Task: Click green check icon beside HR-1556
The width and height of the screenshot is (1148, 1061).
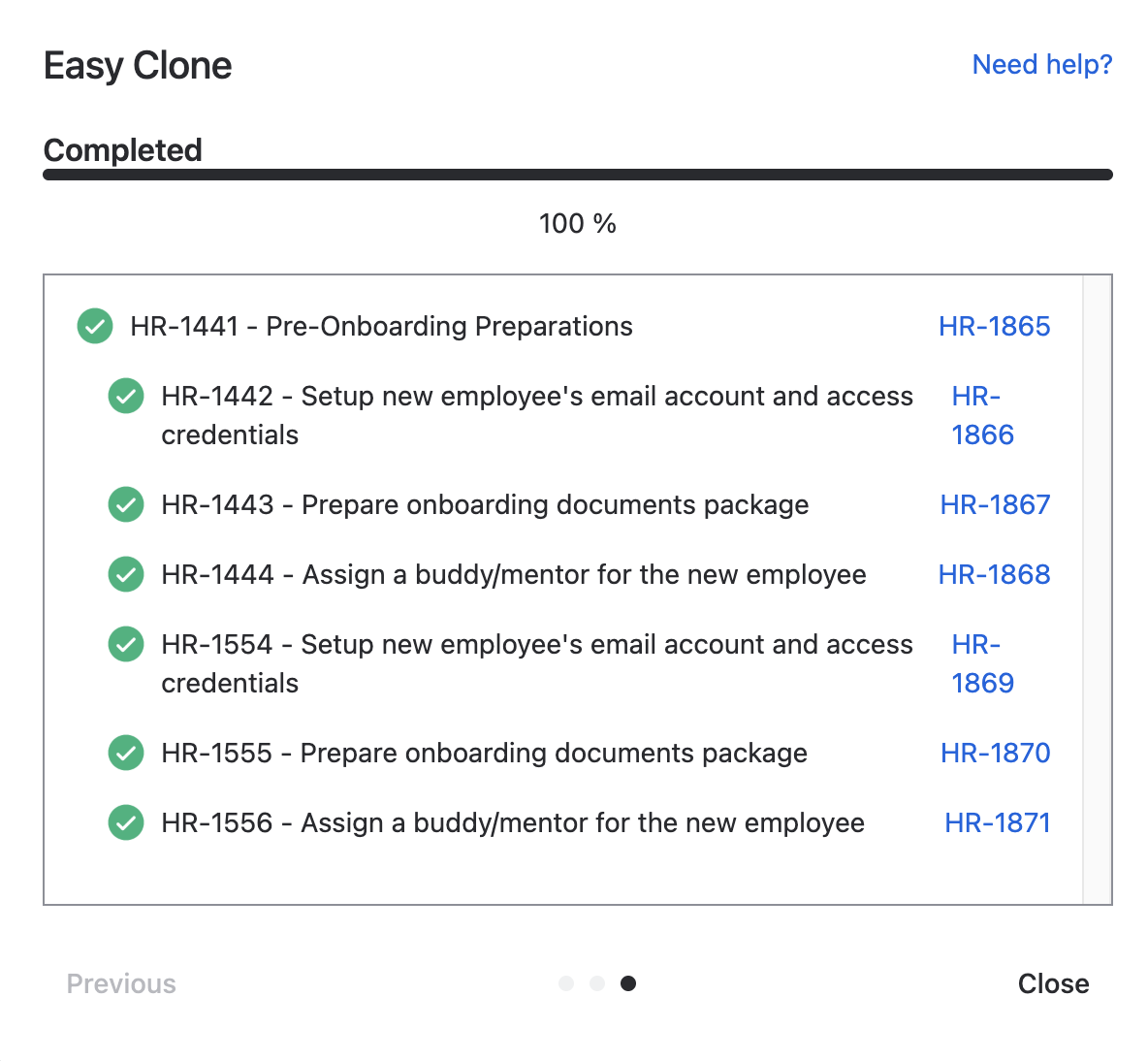Action: [x=126, y=823]
